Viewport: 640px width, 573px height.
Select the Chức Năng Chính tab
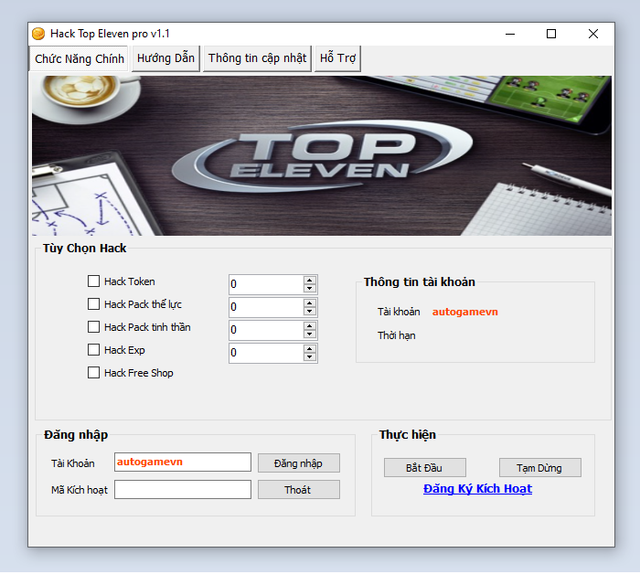pos(80,59)
